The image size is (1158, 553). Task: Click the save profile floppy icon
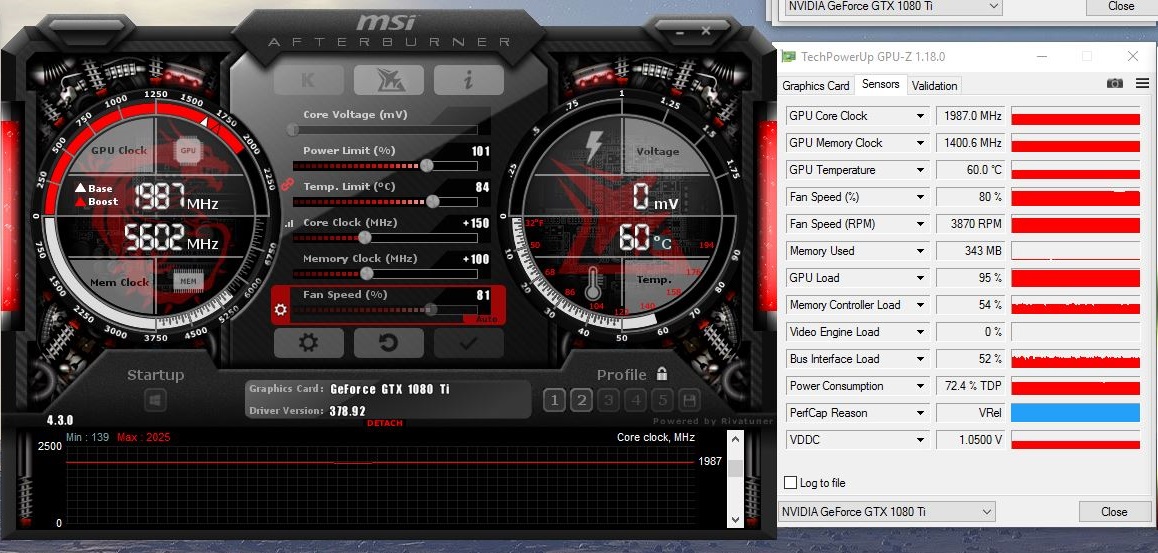(690, 400)
